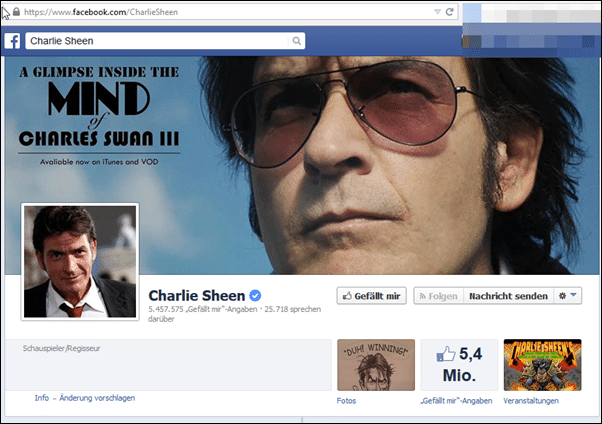Screen dimensions: 602x424
Task: Click the Facebook logo home icon
Action: [12, 41]
